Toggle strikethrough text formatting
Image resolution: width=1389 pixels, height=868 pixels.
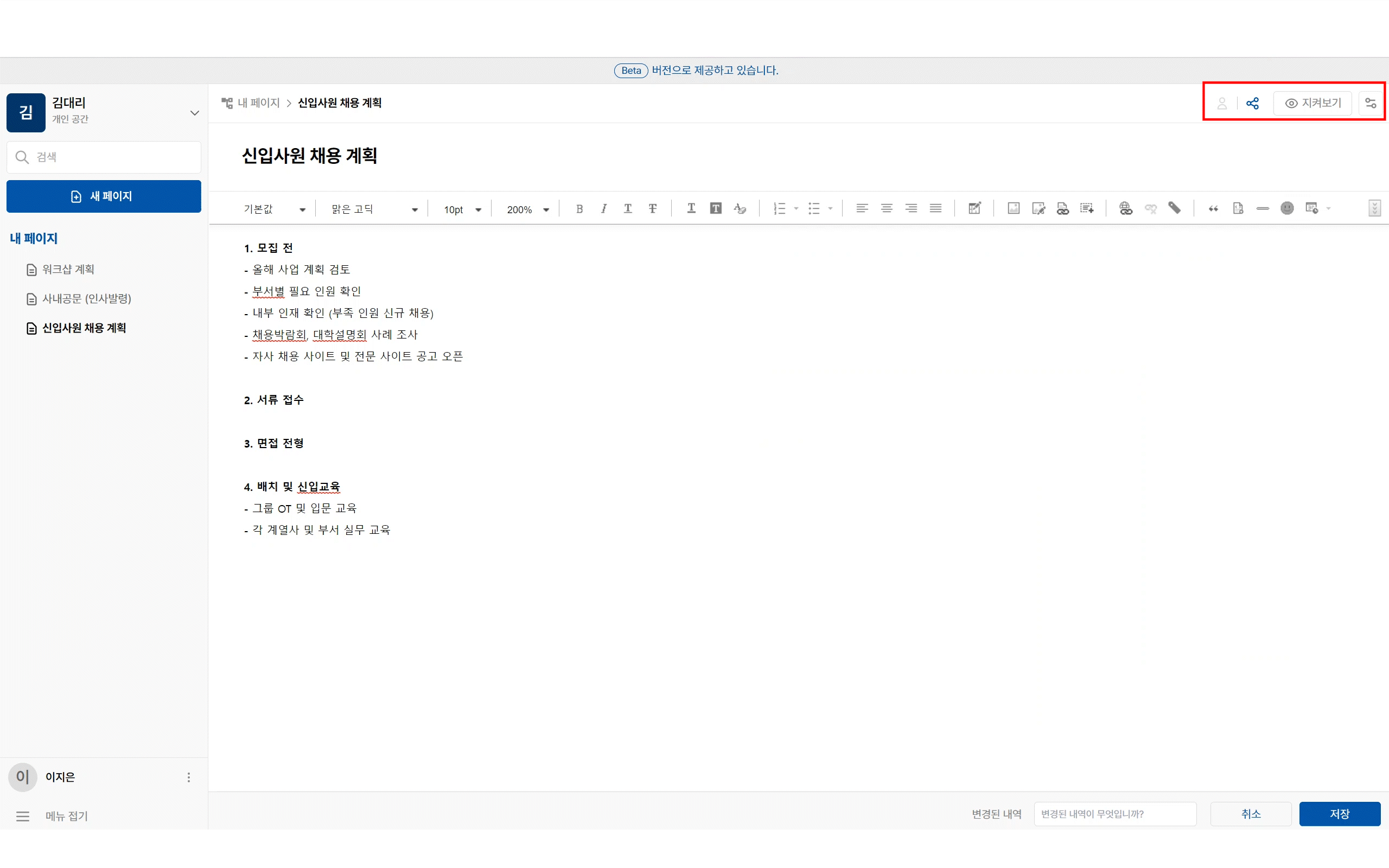[653, 209]
